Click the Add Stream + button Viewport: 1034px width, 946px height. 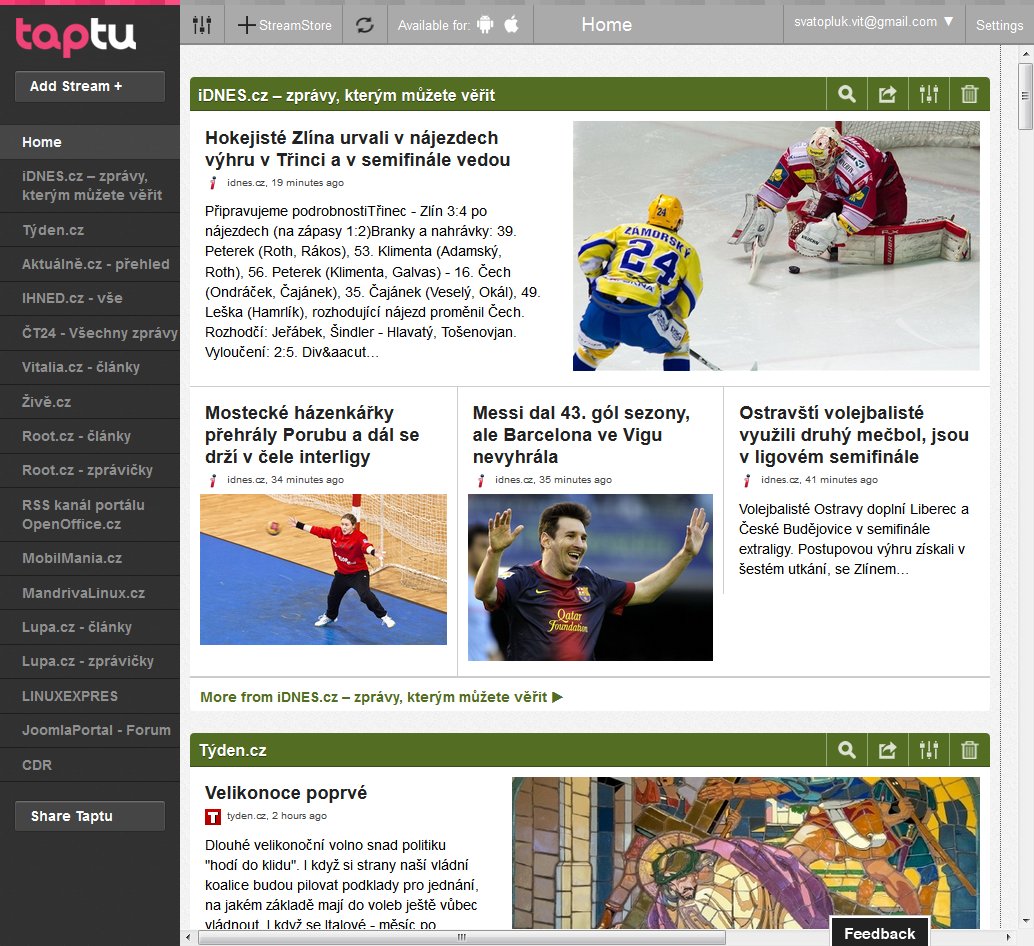pos(89,86)
